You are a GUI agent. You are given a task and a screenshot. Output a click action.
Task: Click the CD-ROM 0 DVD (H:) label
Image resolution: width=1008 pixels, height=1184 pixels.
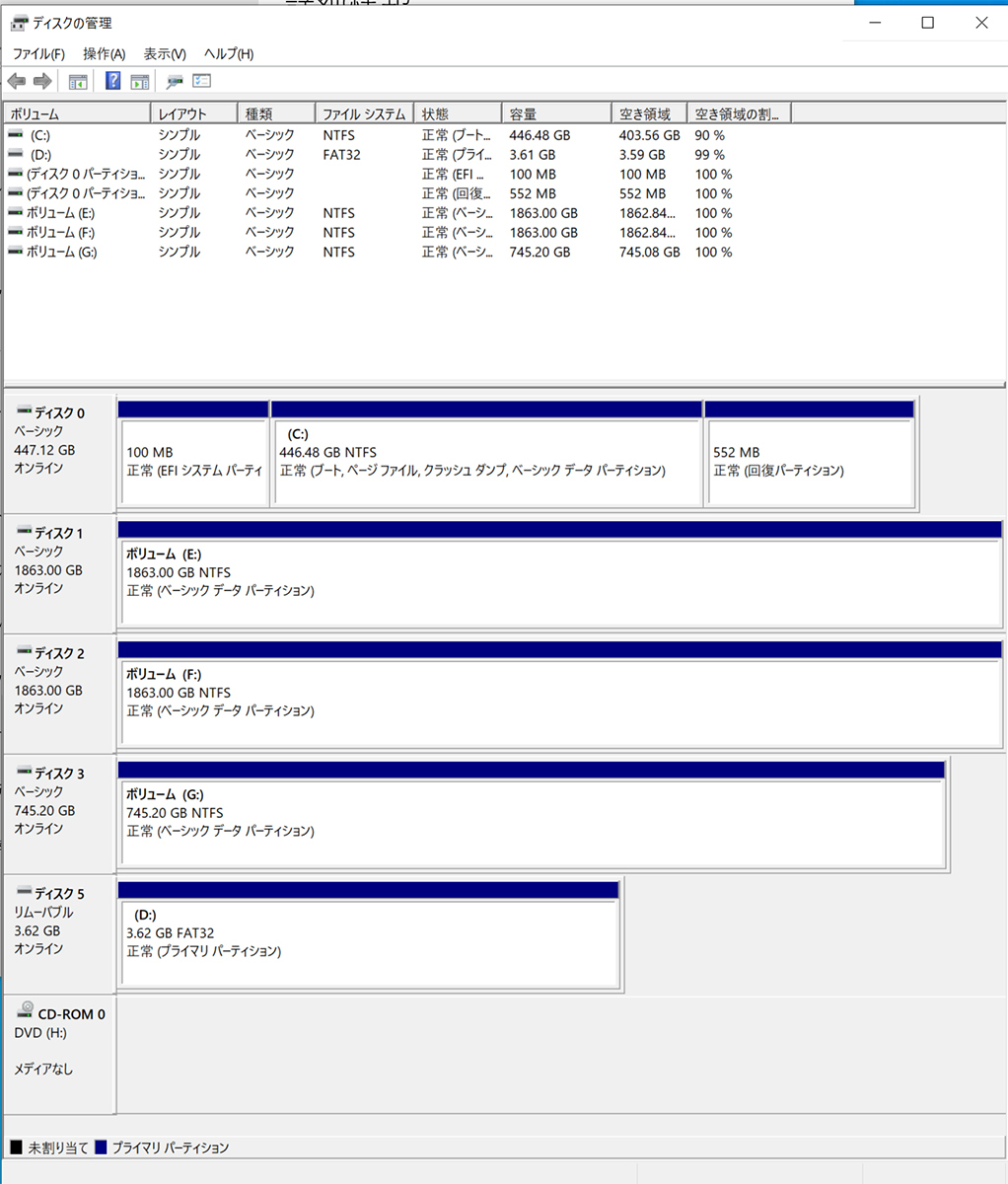click(59, 1056)
